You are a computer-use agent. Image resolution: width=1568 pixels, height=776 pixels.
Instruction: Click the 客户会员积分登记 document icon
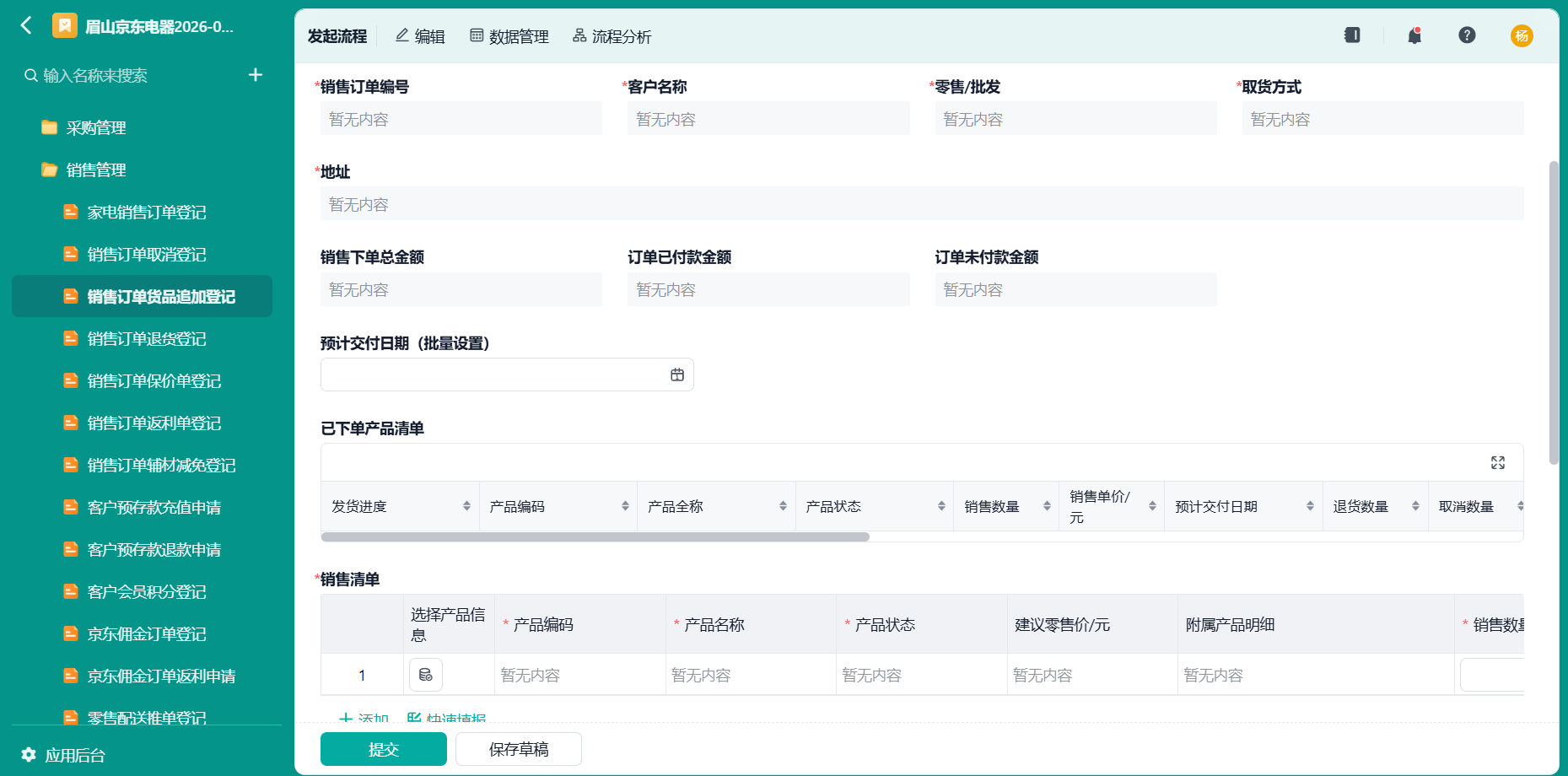click(71, 591)
